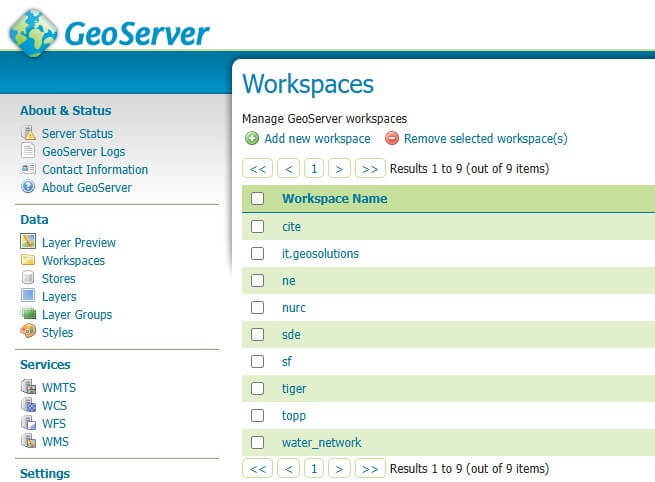Open the cite workspace
Viewport: 655px width, 482px height.
(291, 227)
